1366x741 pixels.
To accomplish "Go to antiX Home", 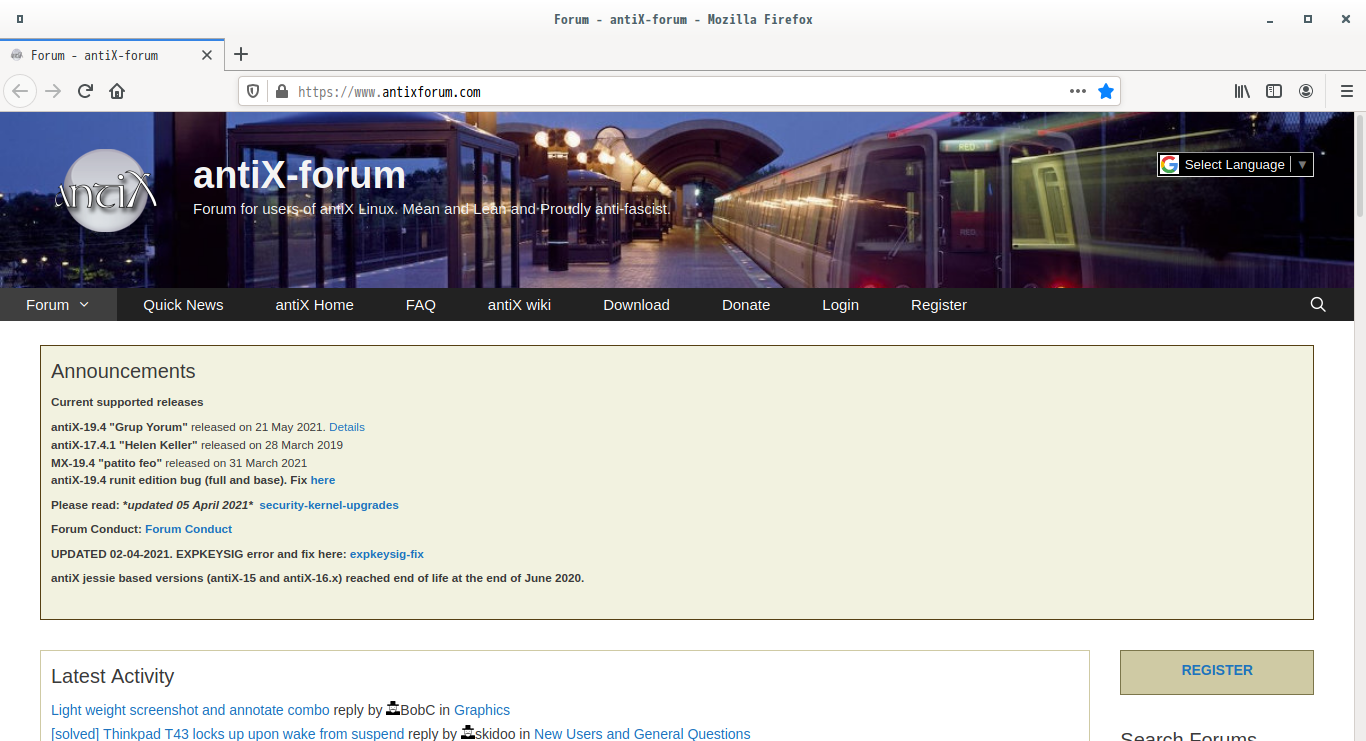I will point(315,305).
